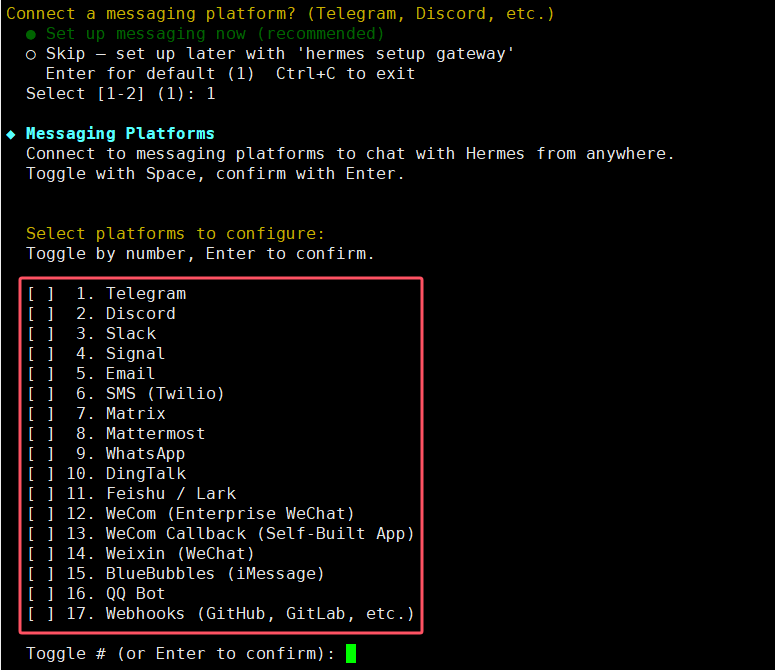Toggle the QQ Bot checkbox
The width and height of the screenshot is (775, 670).
pos(41,594)
